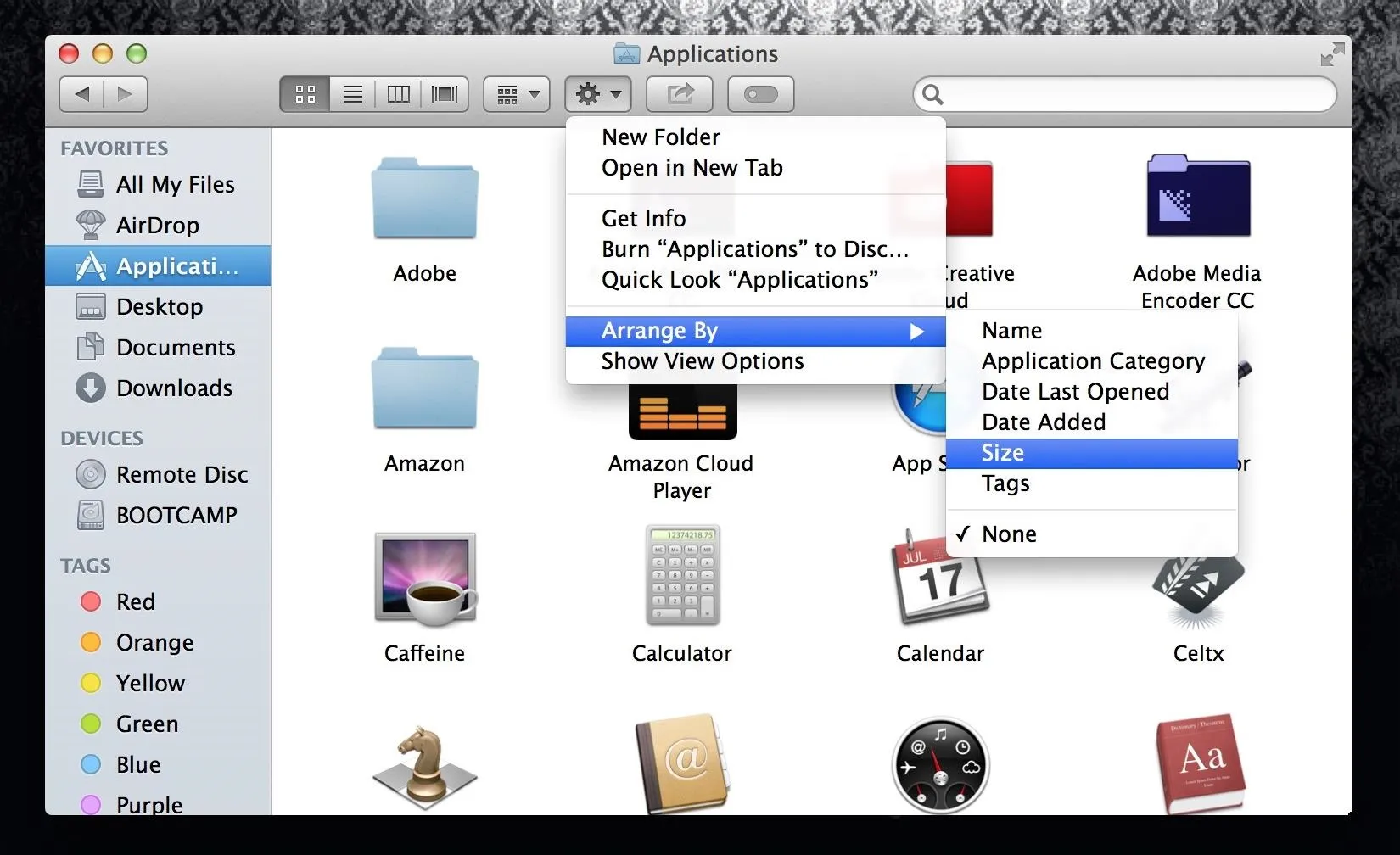Open Documents from the sidebar
The width and height of the screenshot is (1400, 855).
(x=156, y=347)
